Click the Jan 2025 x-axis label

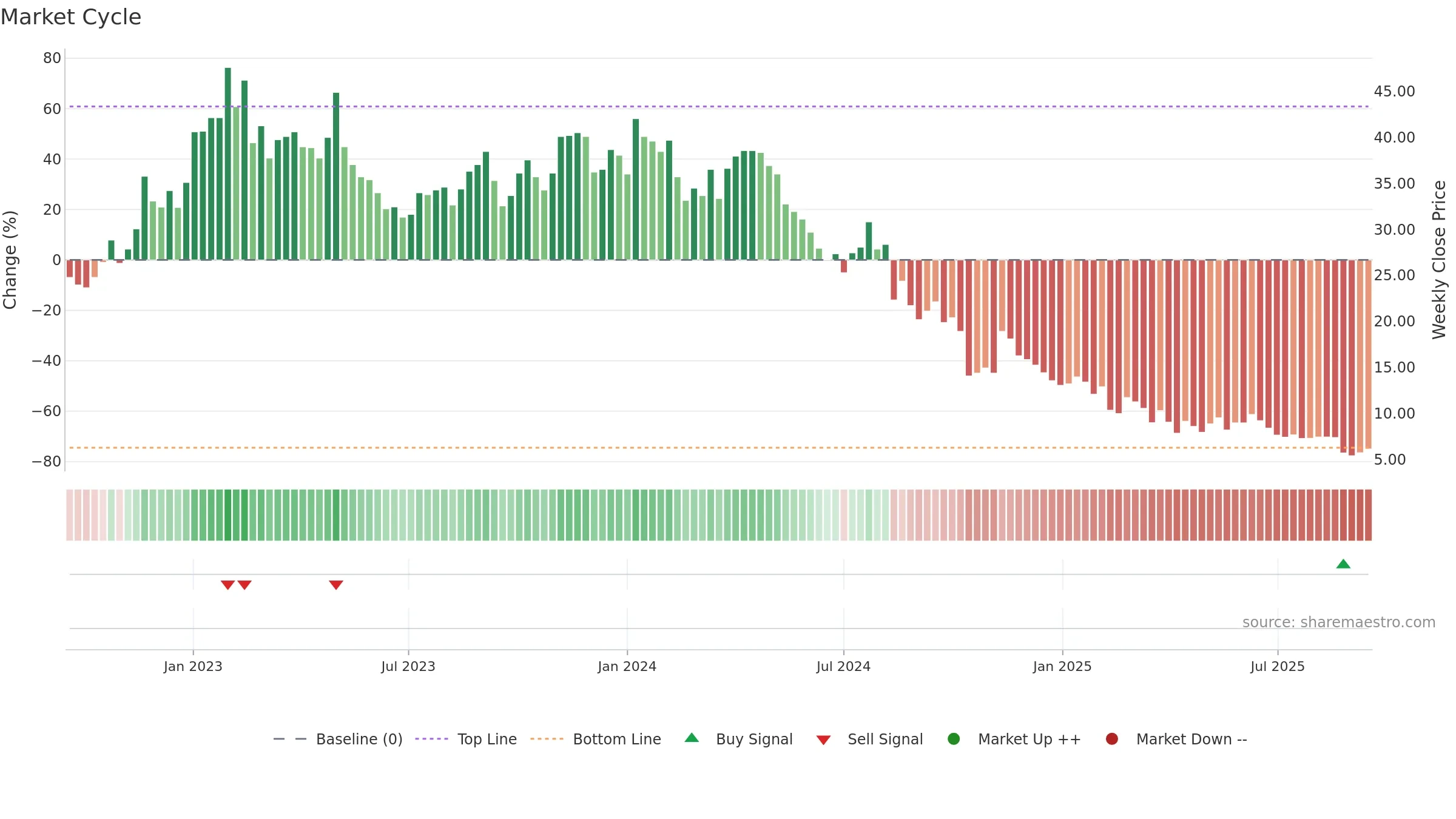(1062, 667)
